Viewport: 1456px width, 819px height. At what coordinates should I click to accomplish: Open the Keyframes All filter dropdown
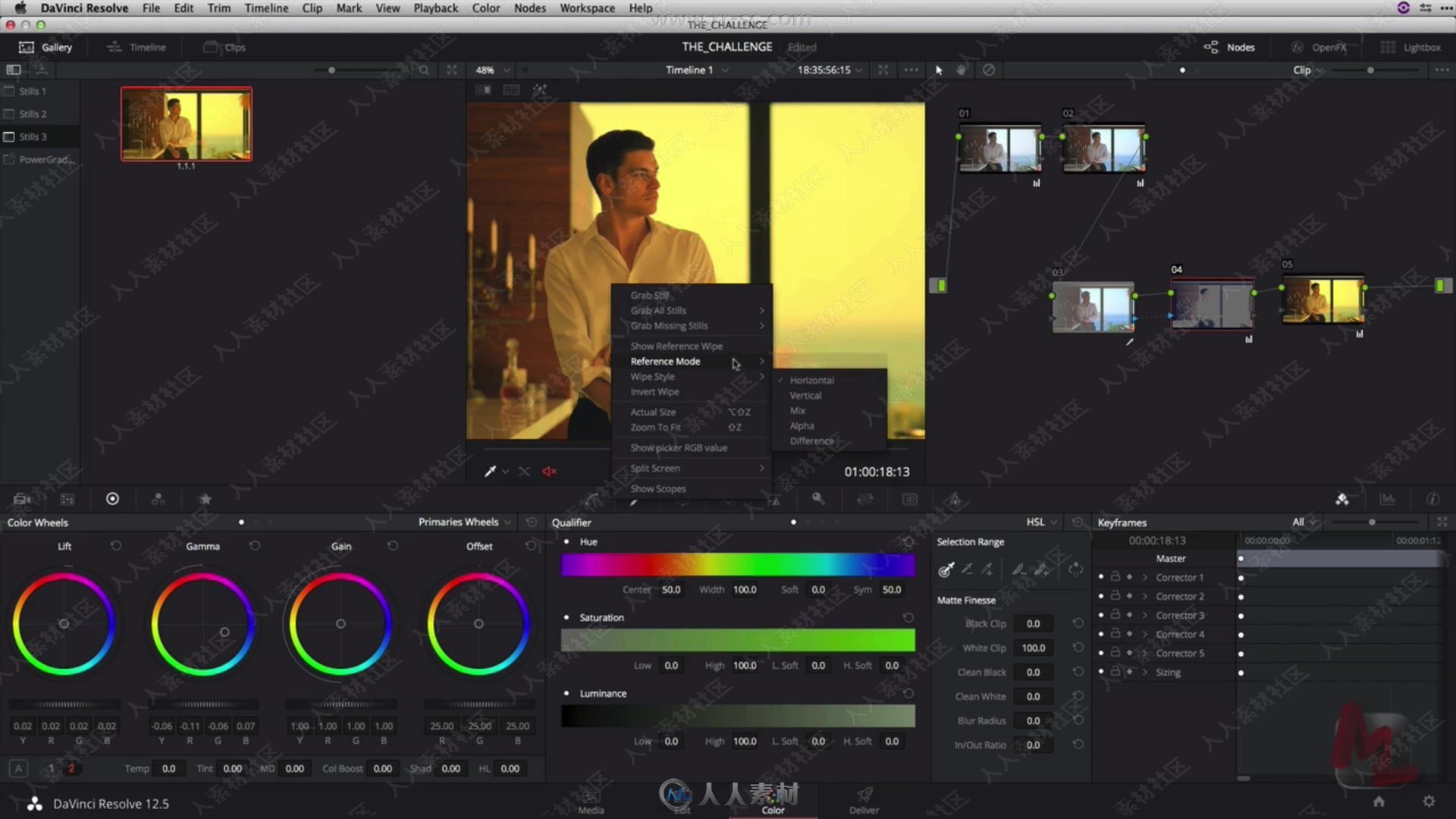pyautogui.click(x=1305, y=522)
